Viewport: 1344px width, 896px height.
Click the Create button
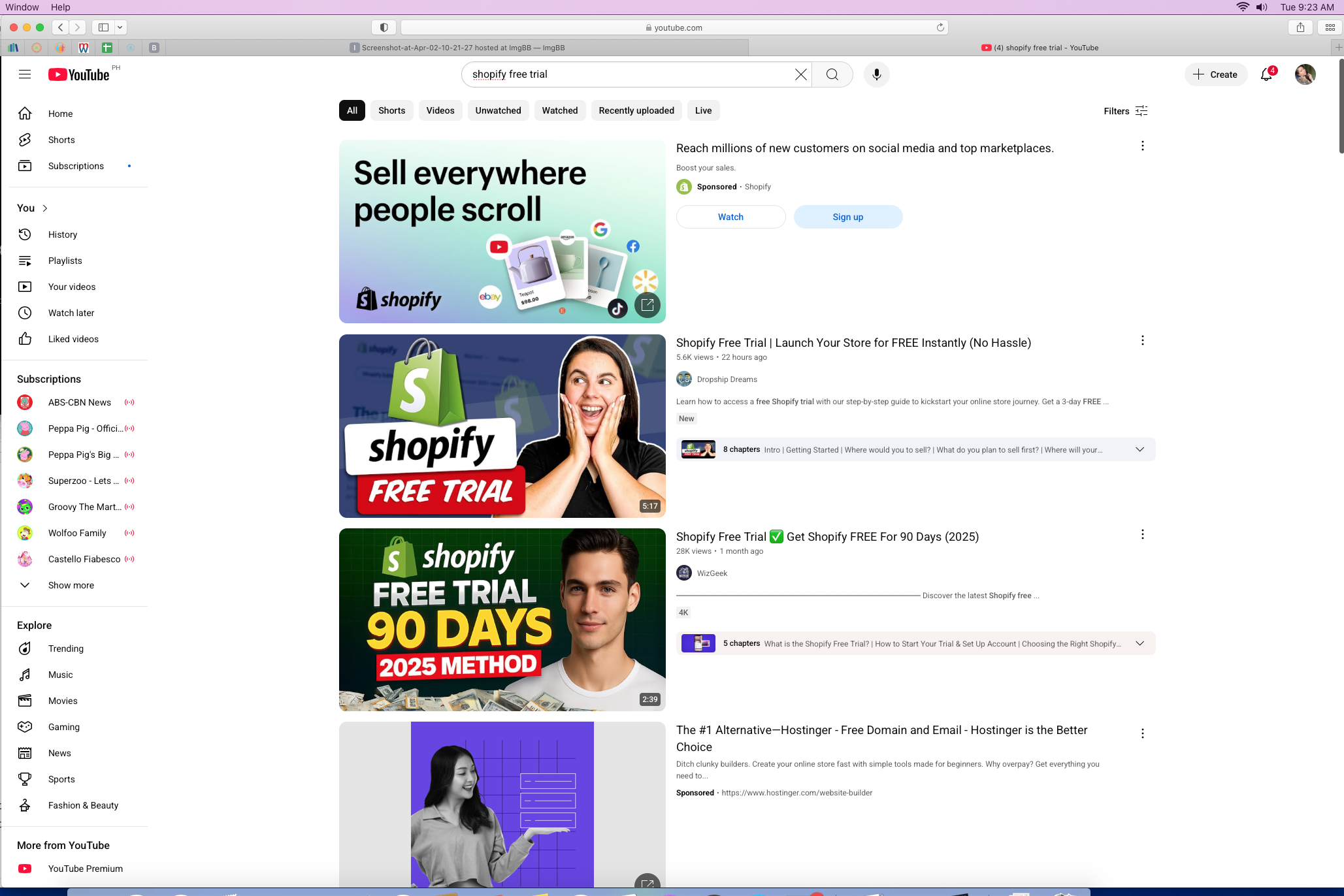1216,74
